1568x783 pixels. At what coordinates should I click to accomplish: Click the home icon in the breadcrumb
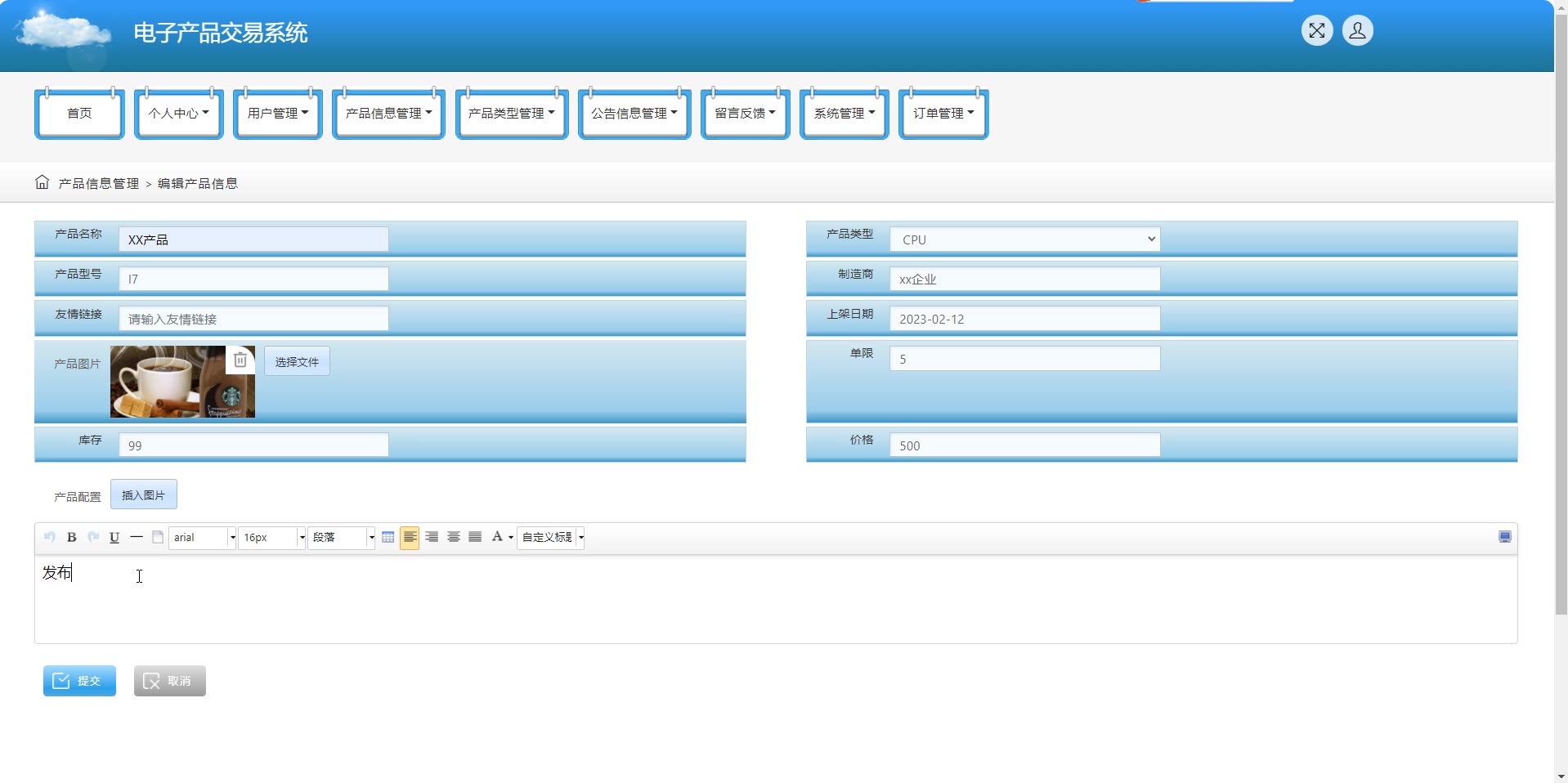43,182
